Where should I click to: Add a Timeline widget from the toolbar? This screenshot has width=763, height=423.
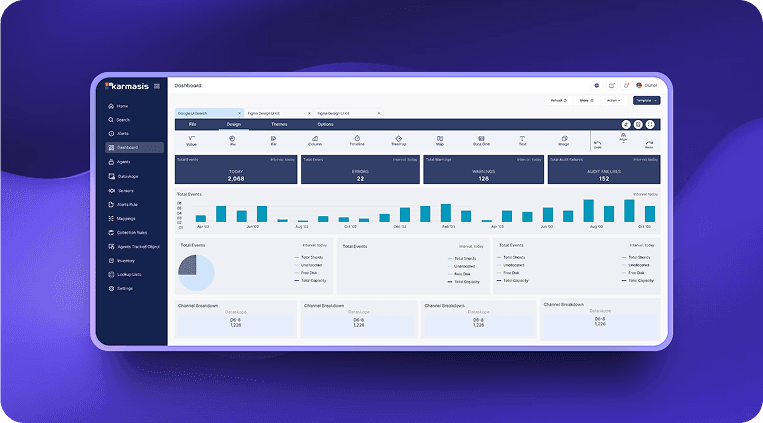tap(357, 140)
